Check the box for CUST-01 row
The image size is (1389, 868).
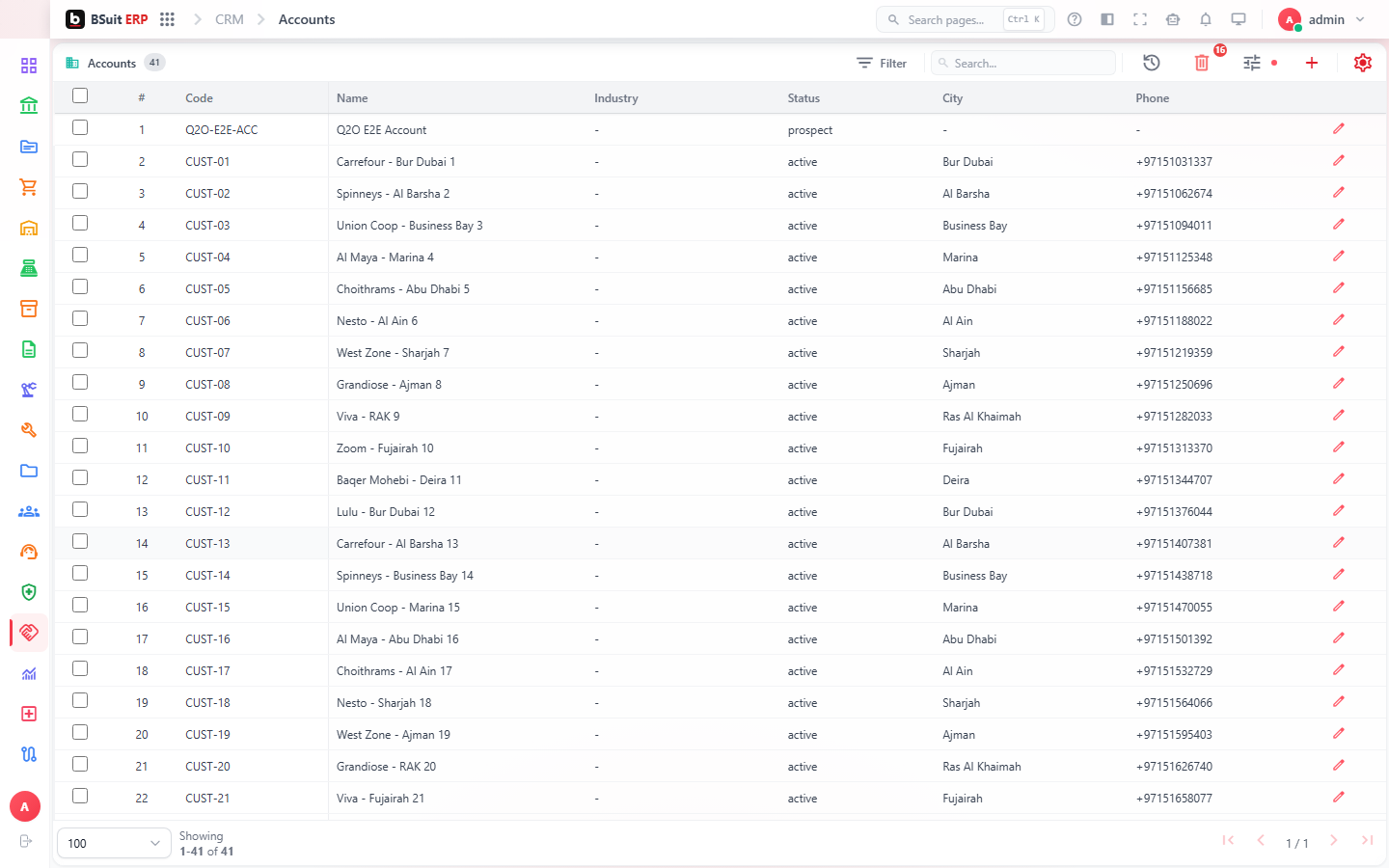[80, 159]
